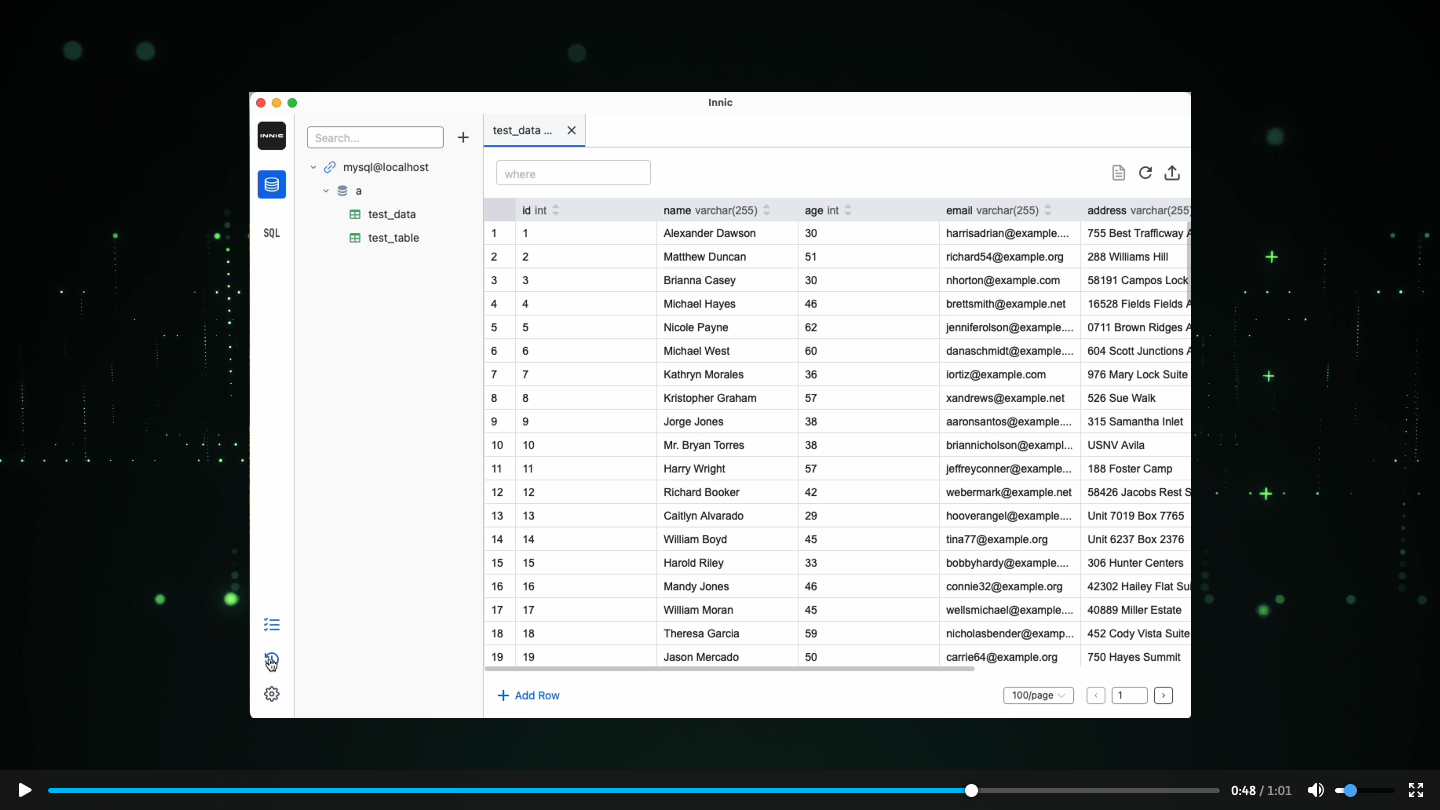Open the SQL editor from sidebar
This screenshot has width=1440, height=810.
pos(271,233)
